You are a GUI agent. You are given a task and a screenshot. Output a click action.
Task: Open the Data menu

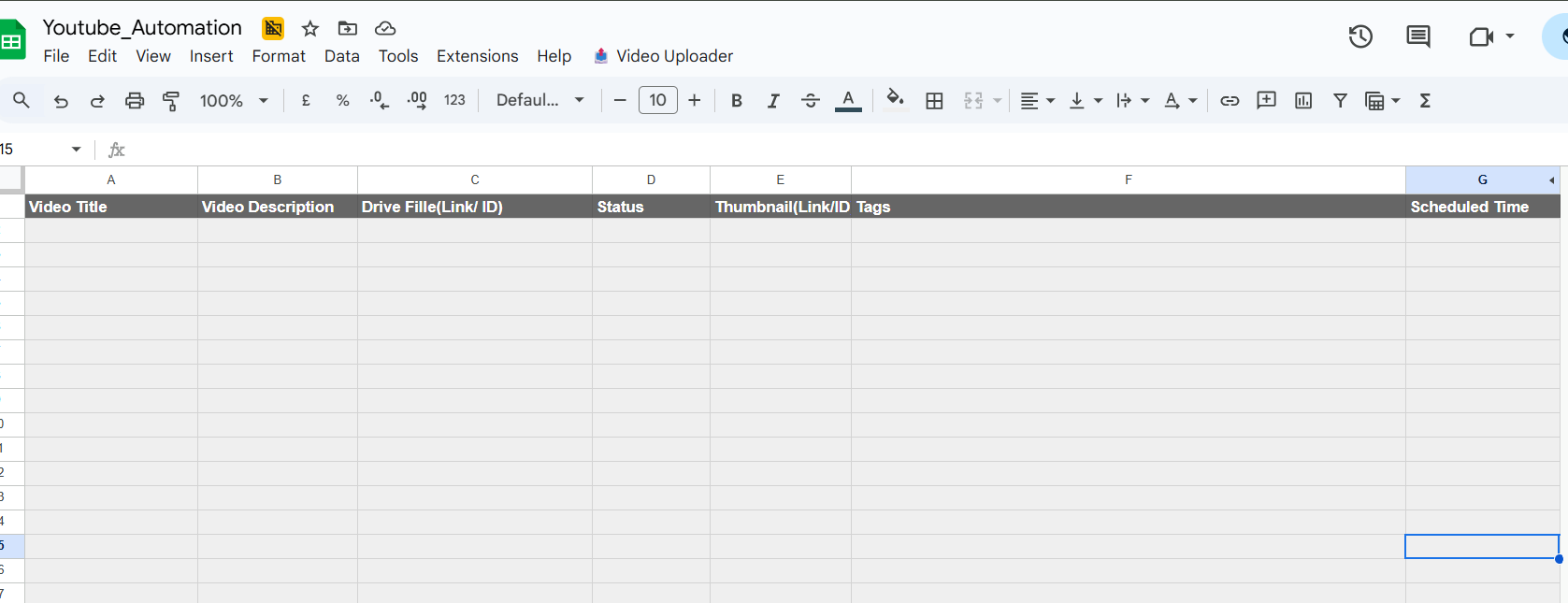tap(342, 56)
